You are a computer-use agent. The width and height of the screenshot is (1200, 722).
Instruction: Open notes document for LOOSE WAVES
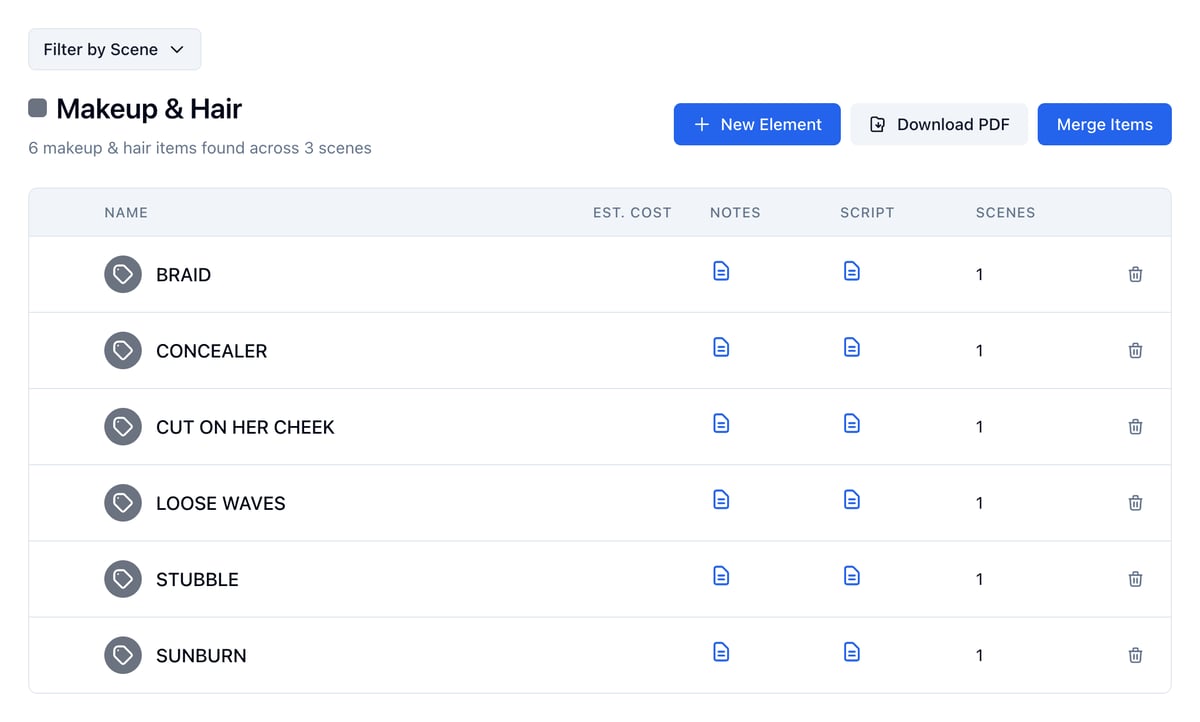(x=721, y=499)
